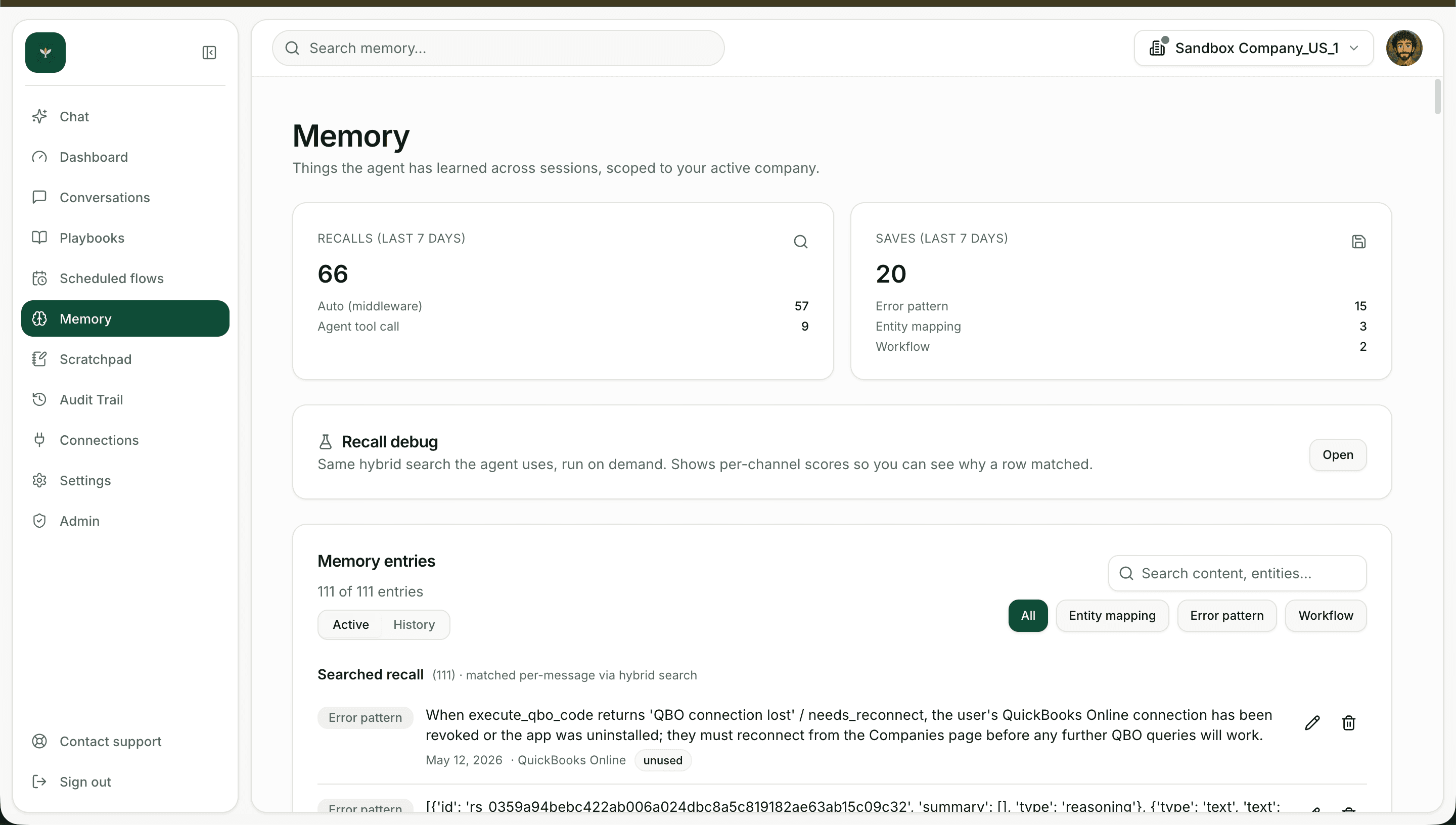1456x825 pixels.
Task: Open Admin in sidebar
Action: tap(125, 521)
